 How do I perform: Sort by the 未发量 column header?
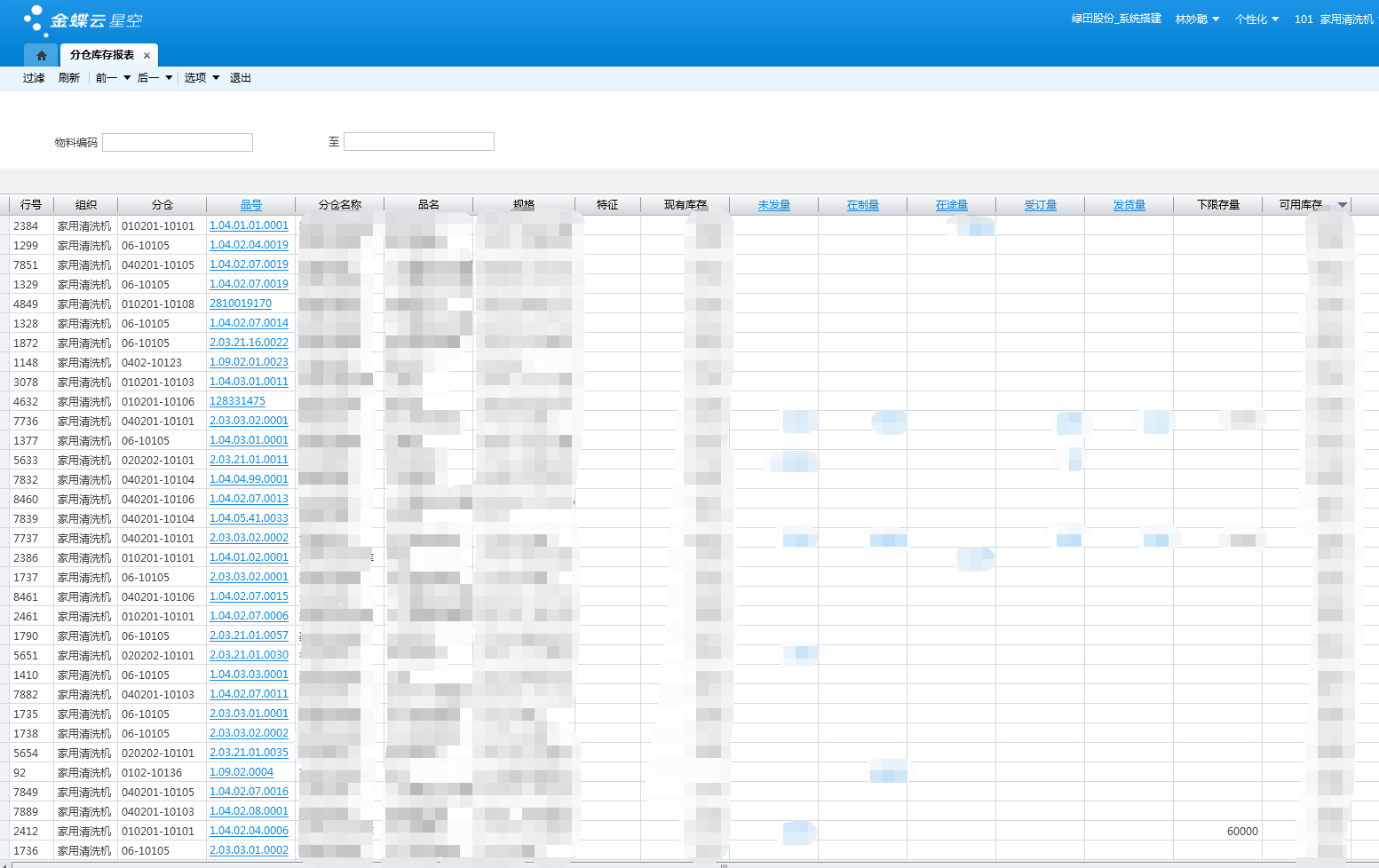pyautogui.click(x=773, y=205)
